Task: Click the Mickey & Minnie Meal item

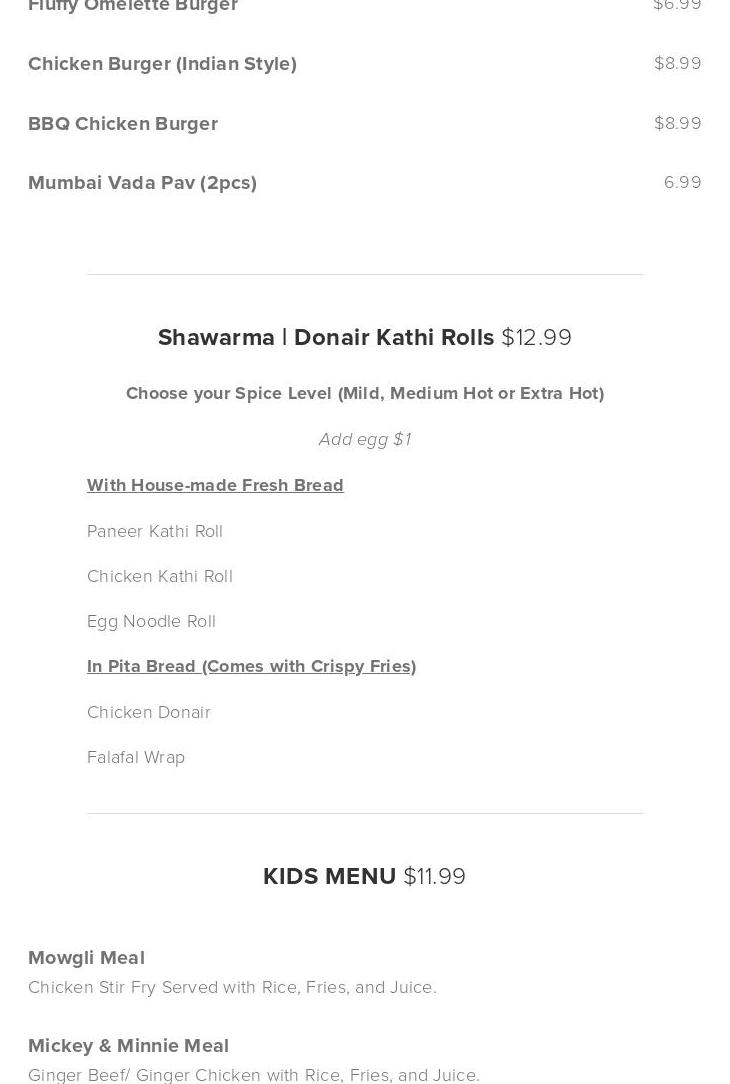Action: [x=128, y=1046]
